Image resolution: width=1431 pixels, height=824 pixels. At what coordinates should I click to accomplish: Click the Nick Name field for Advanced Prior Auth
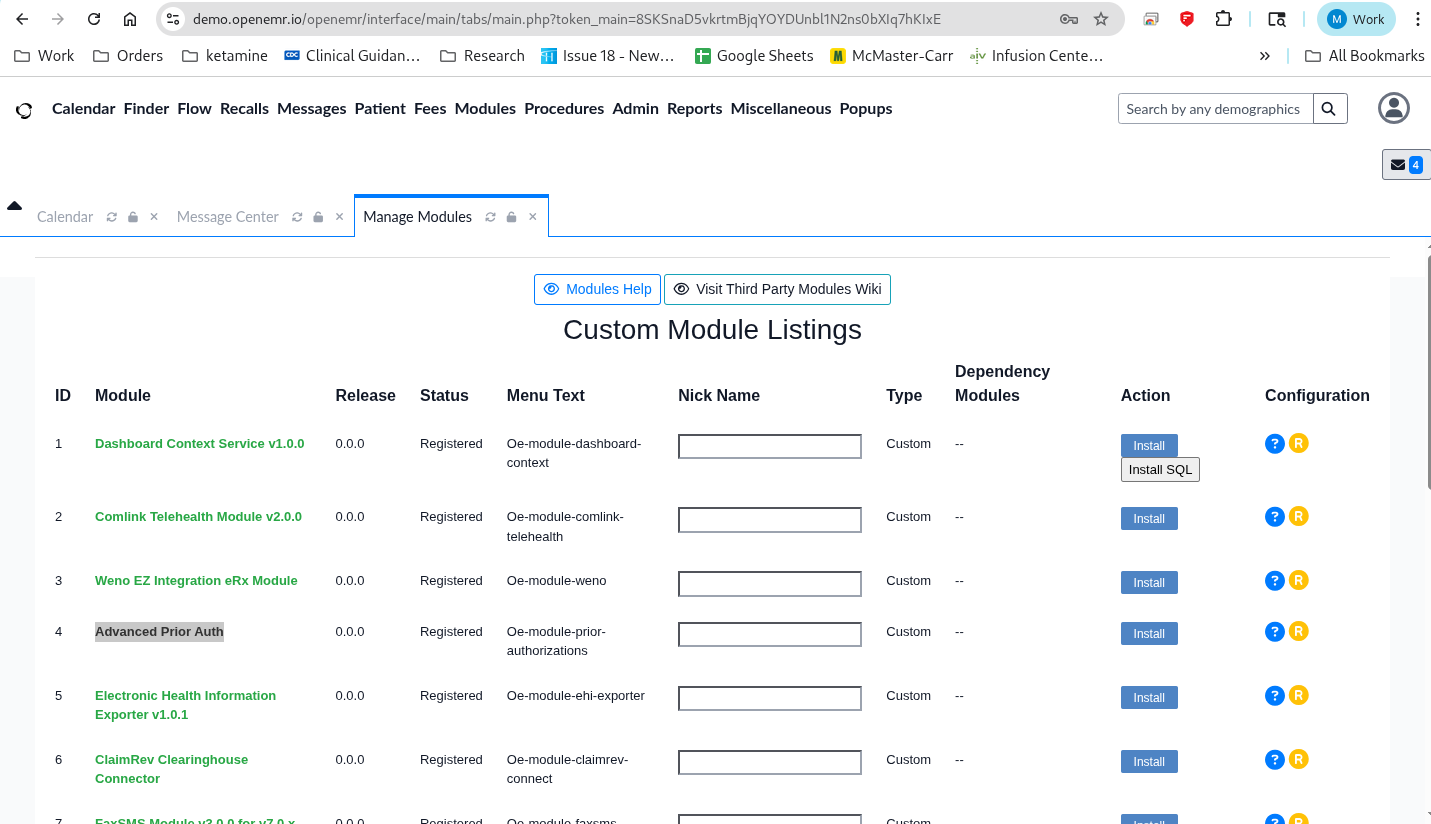(x=769, y=634)
